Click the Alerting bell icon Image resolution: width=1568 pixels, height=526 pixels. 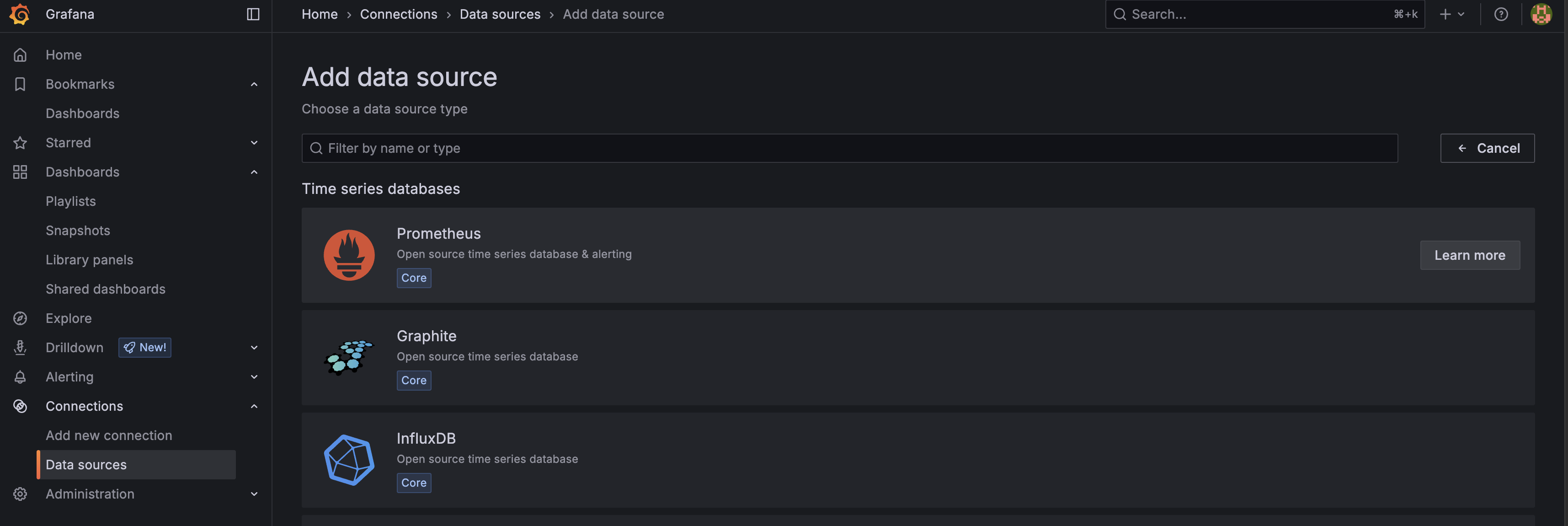coord(20,377)
